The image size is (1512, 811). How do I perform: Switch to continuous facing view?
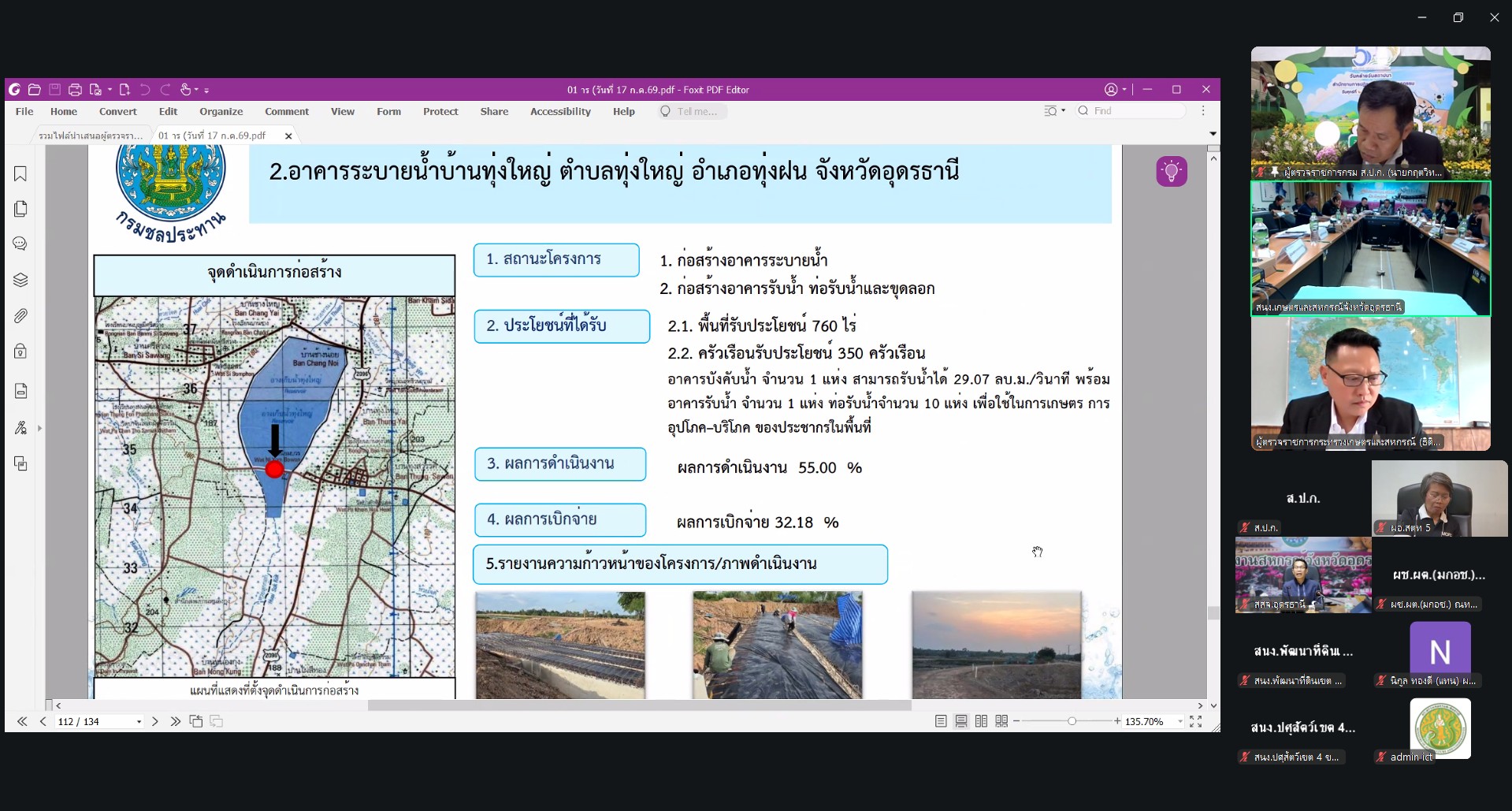[1001, 721]
